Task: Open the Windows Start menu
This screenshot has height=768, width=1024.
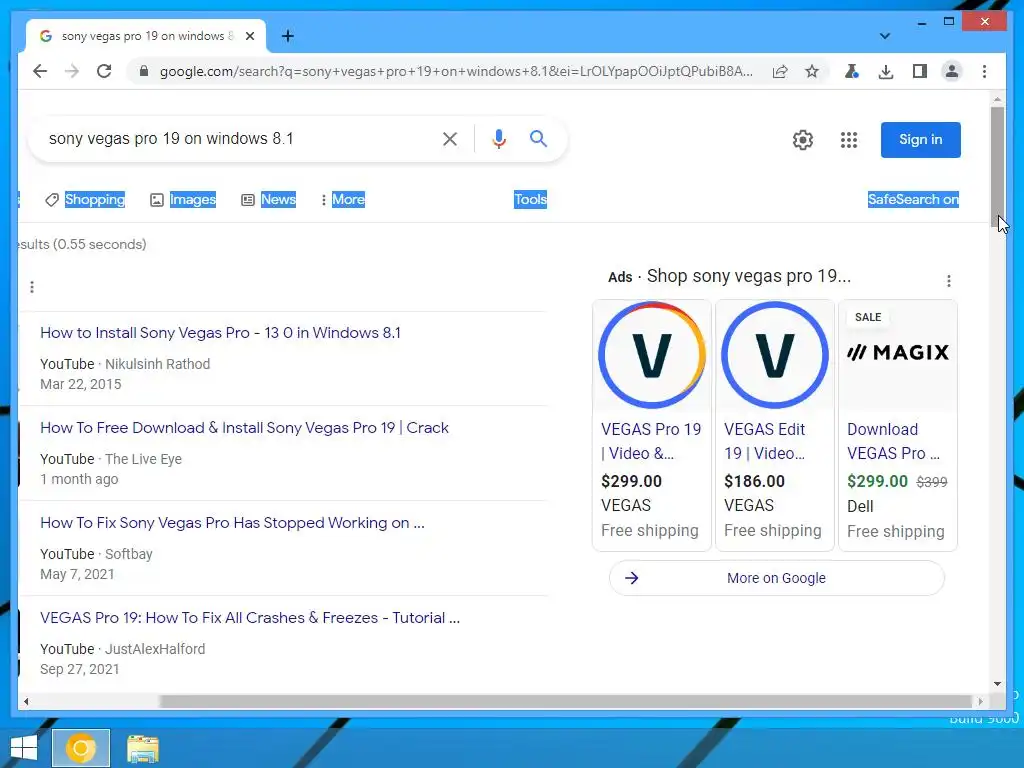Action: [24, 748]
